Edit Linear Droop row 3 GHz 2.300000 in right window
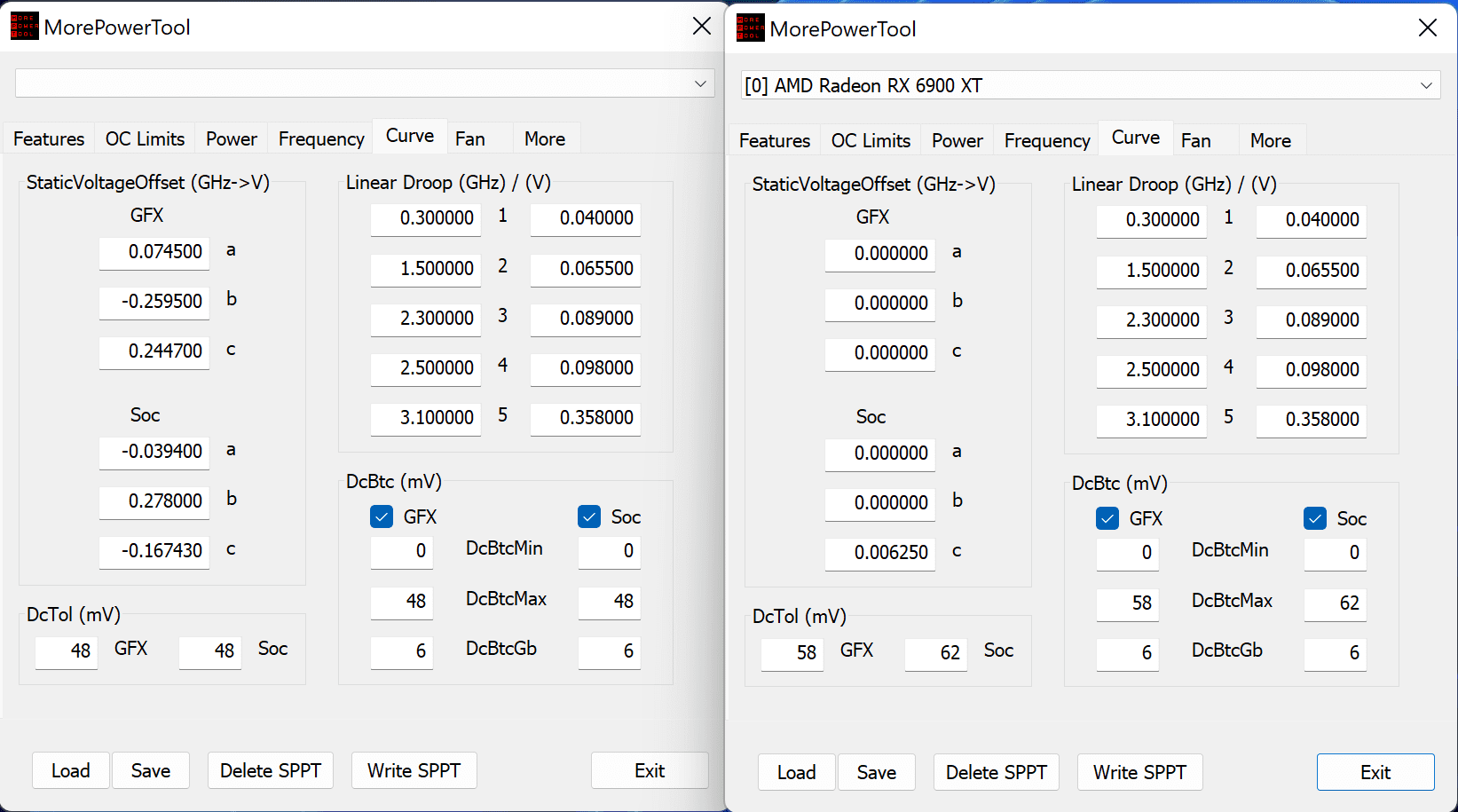The height and width of the screenshot is (812, 1458). click(x=1152, y=320)
